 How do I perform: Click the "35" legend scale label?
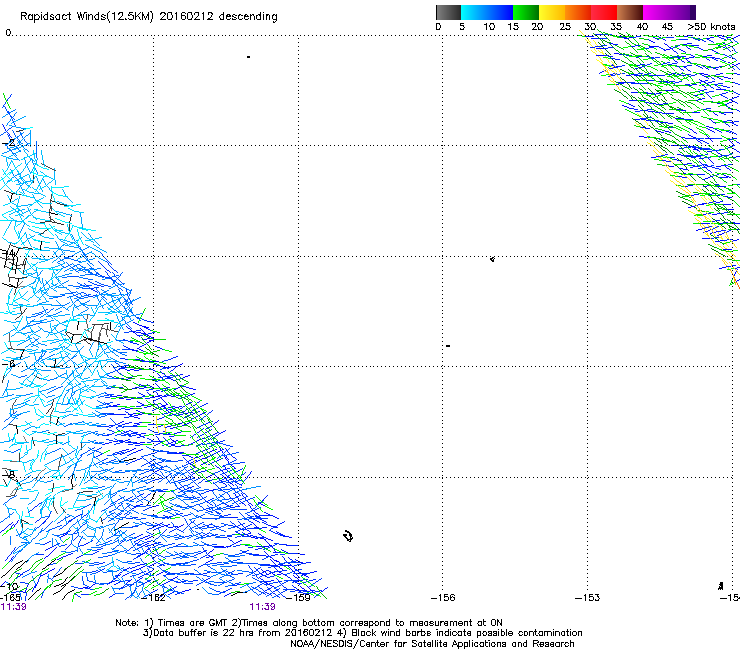(616, 26)
